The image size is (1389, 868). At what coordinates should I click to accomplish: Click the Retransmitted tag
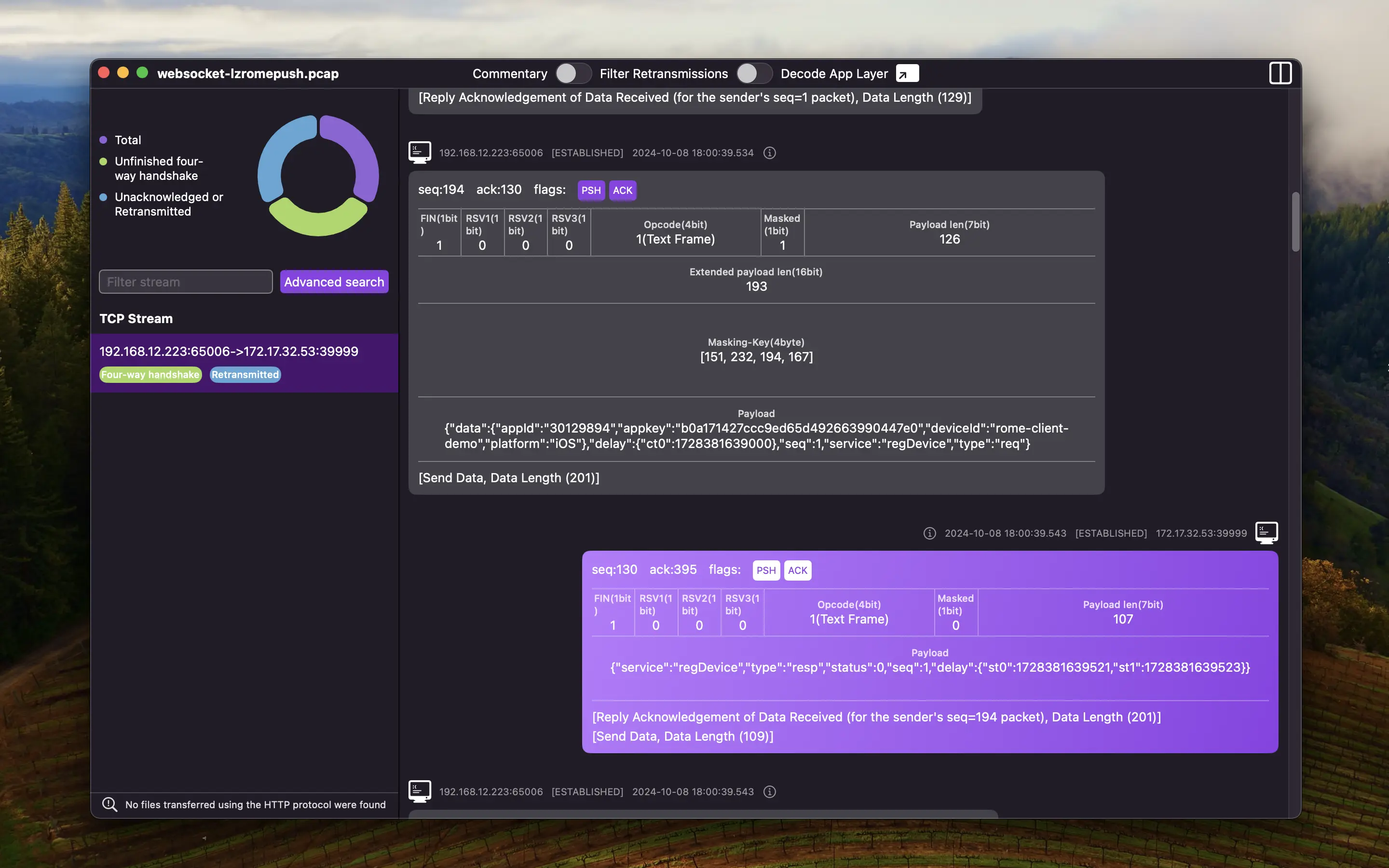tap(245, 374)
